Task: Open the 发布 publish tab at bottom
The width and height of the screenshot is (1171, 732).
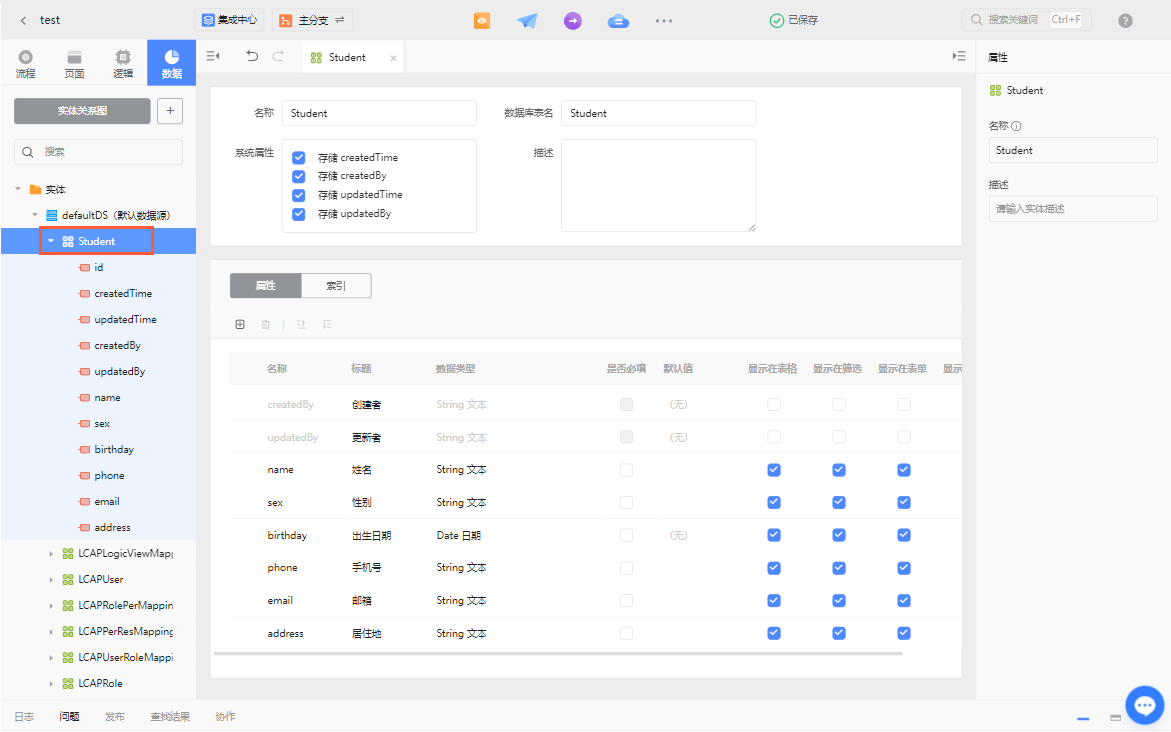Action: [x=114, y=716]
